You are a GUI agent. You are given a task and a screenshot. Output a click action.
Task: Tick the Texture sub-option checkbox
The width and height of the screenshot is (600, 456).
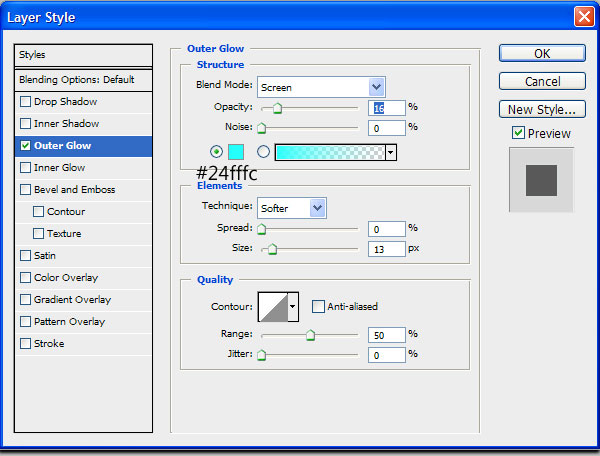point(38,233)
